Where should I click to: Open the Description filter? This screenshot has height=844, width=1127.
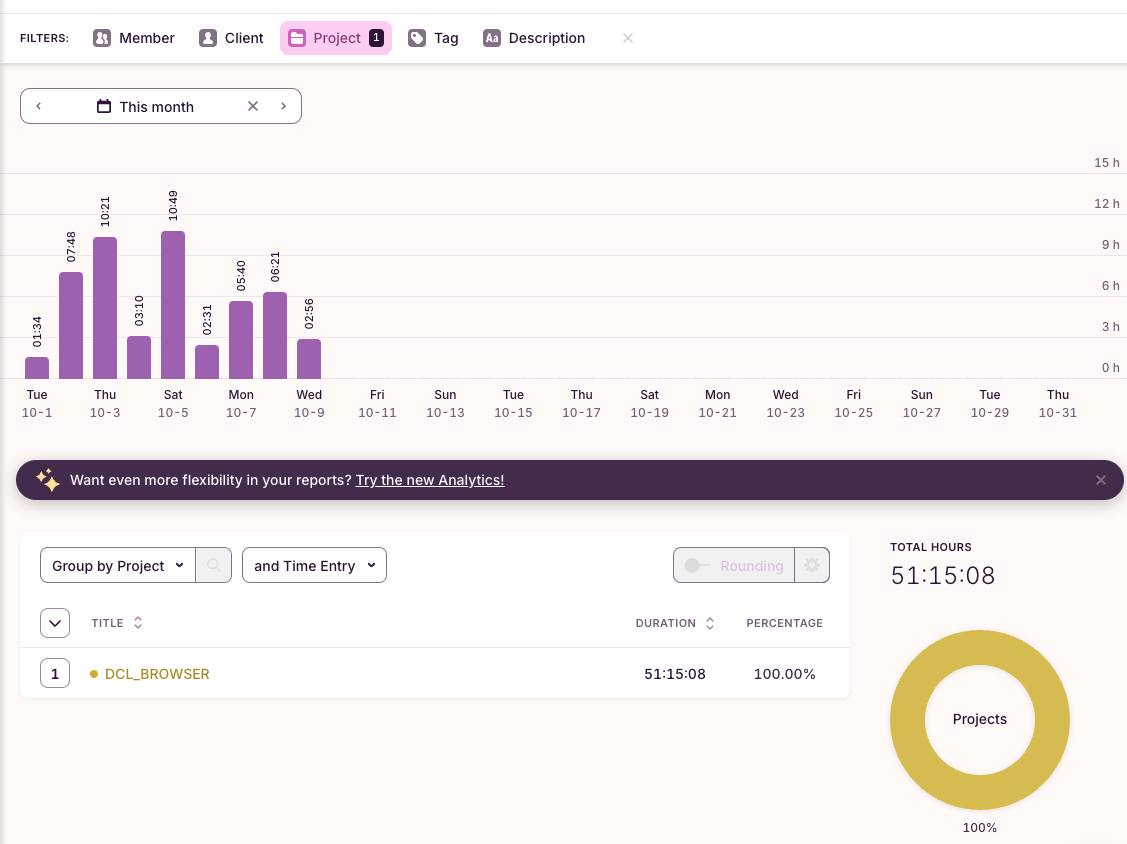click(x=534, y=38)
